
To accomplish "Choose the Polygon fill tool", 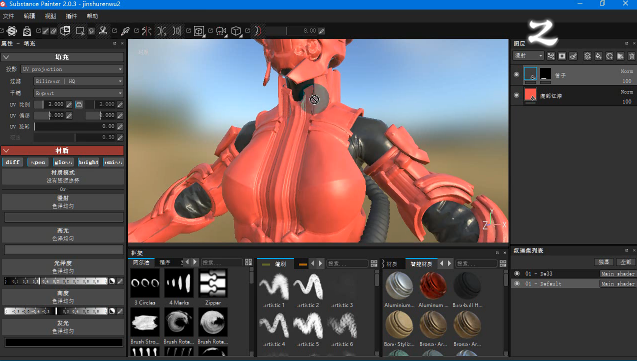I will tap(80, 31).
